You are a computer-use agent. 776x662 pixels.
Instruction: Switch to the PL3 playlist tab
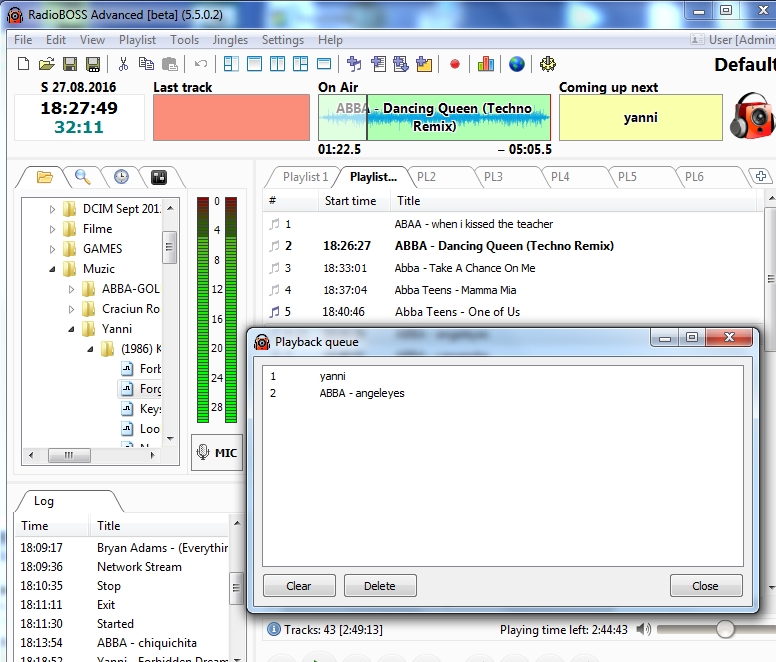click(493, 177)
